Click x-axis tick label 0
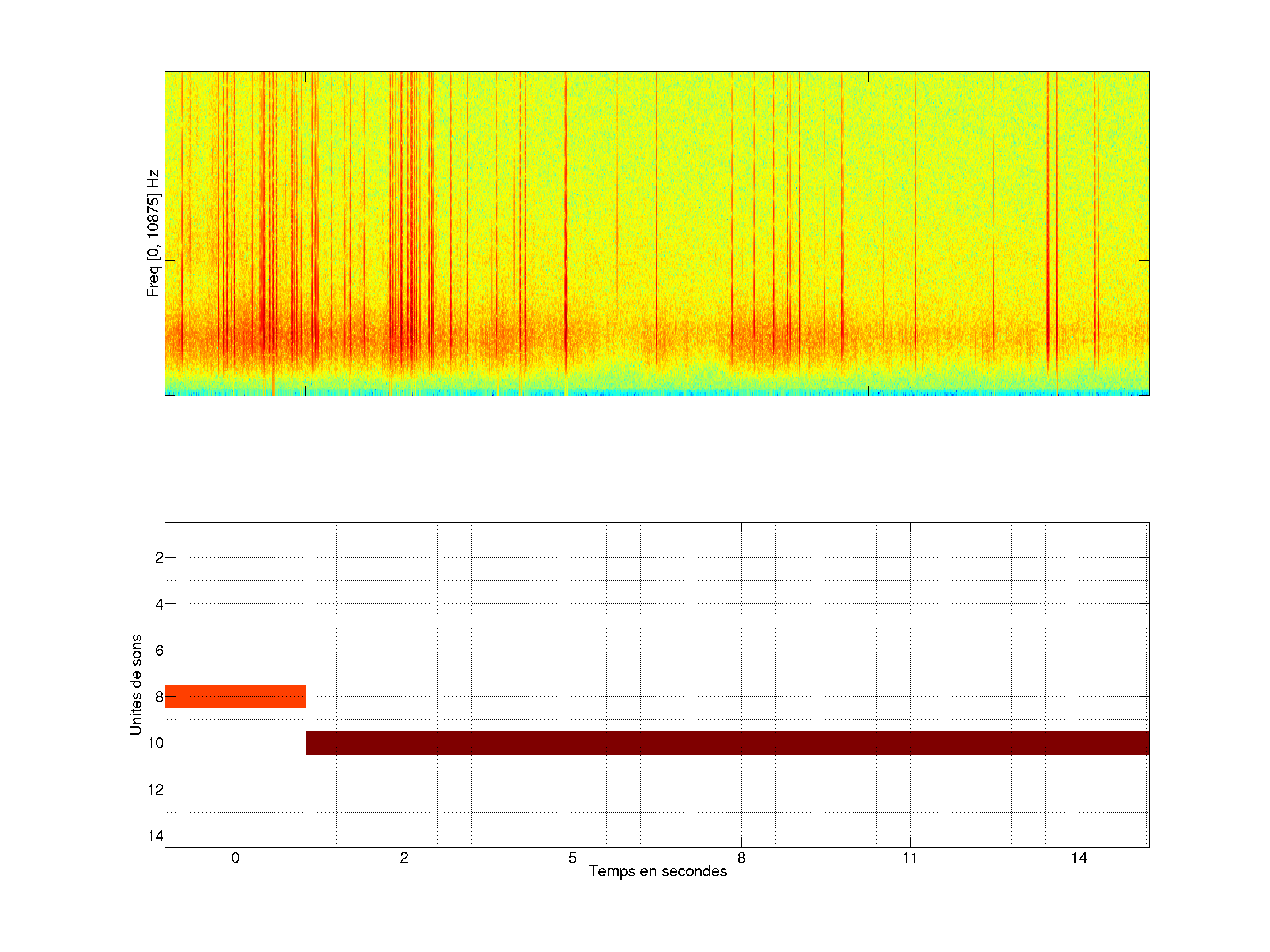Image resolution: width=1270 pixels, height=952 pixels. pos(235,858)
